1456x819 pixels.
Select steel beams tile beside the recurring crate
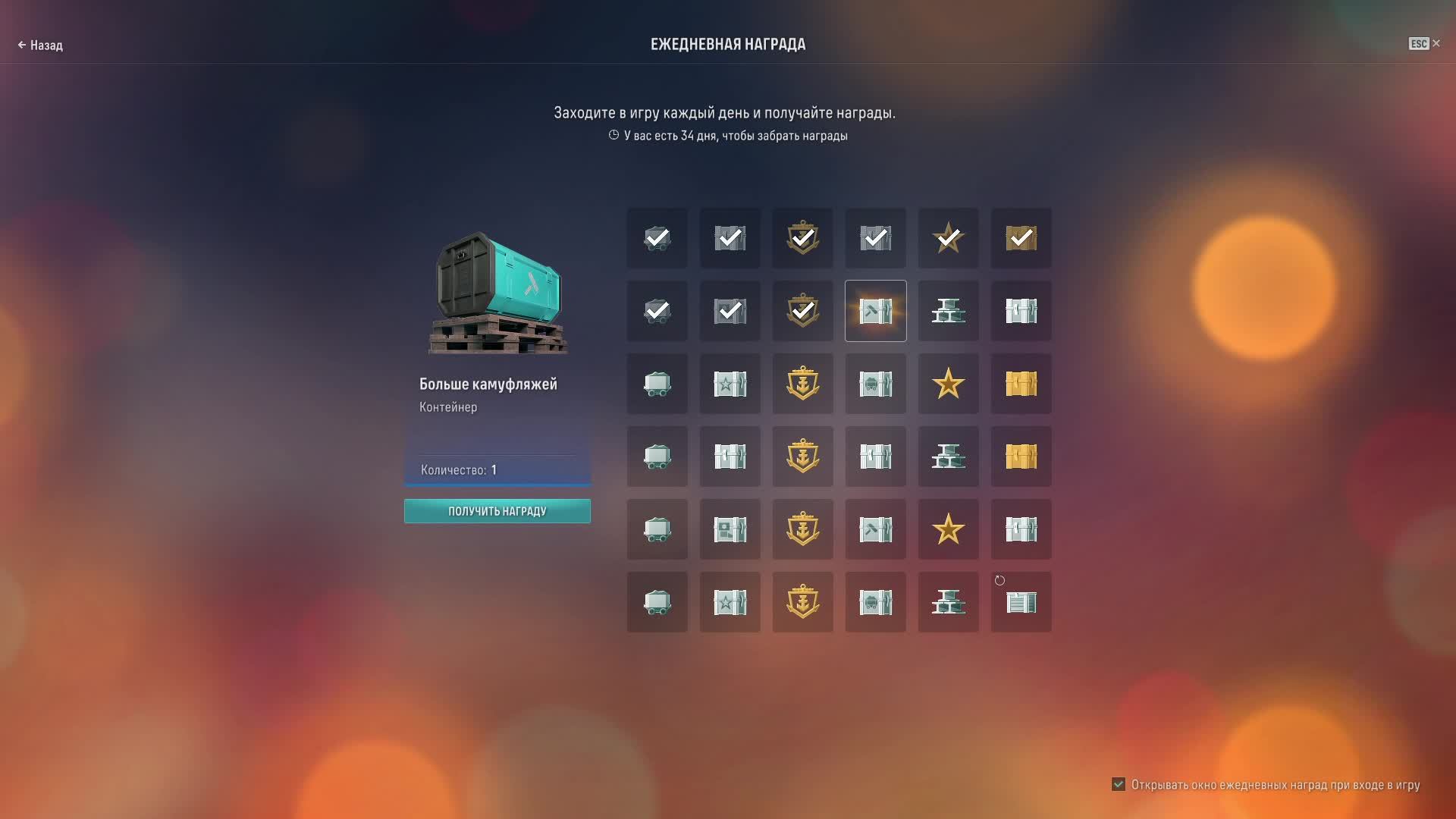pos(948,602)
